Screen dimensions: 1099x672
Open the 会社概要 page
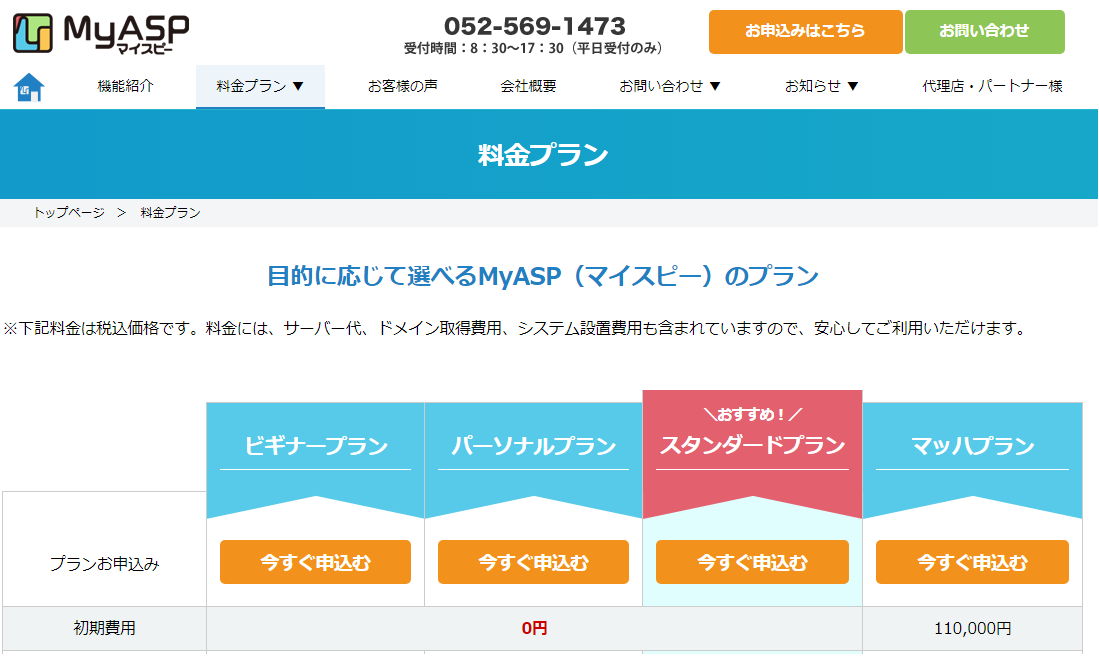(x=528, y=86)
